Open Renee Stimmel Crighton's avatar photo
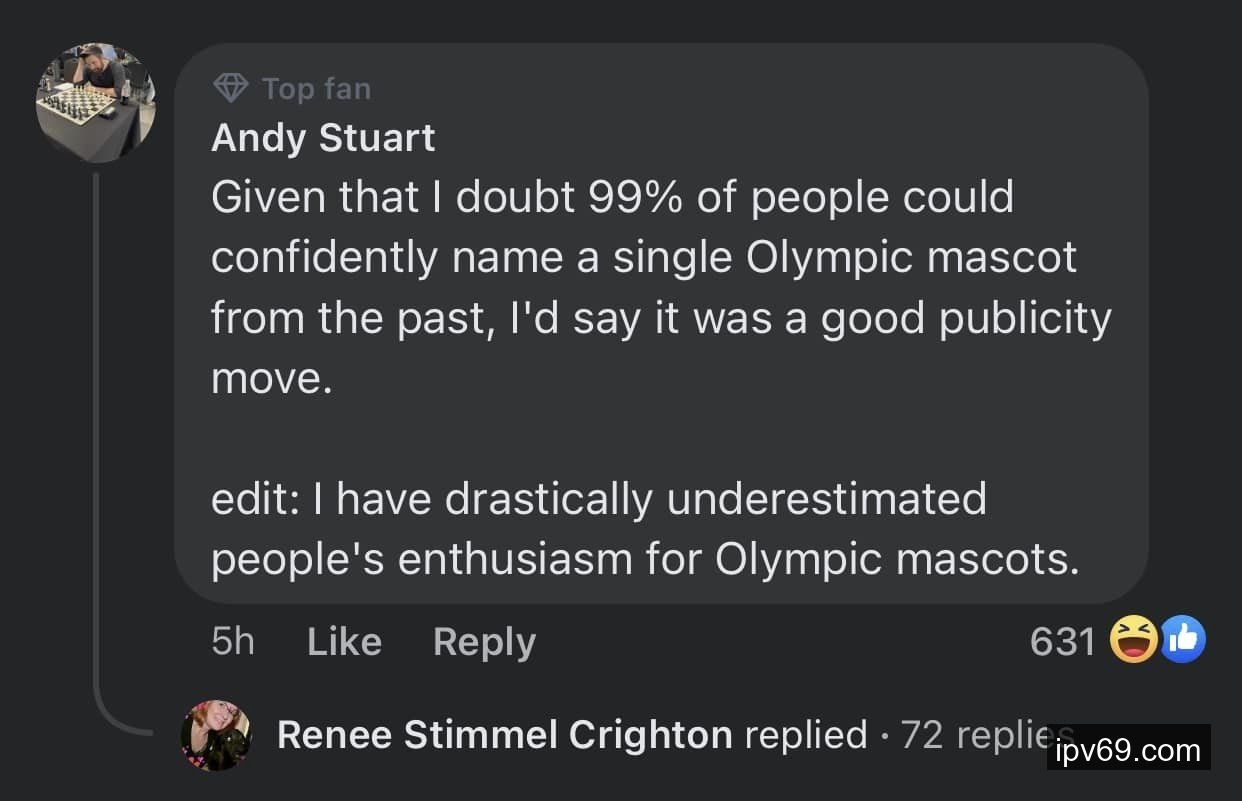This screenshot has height=801, width=1242. 215,735
